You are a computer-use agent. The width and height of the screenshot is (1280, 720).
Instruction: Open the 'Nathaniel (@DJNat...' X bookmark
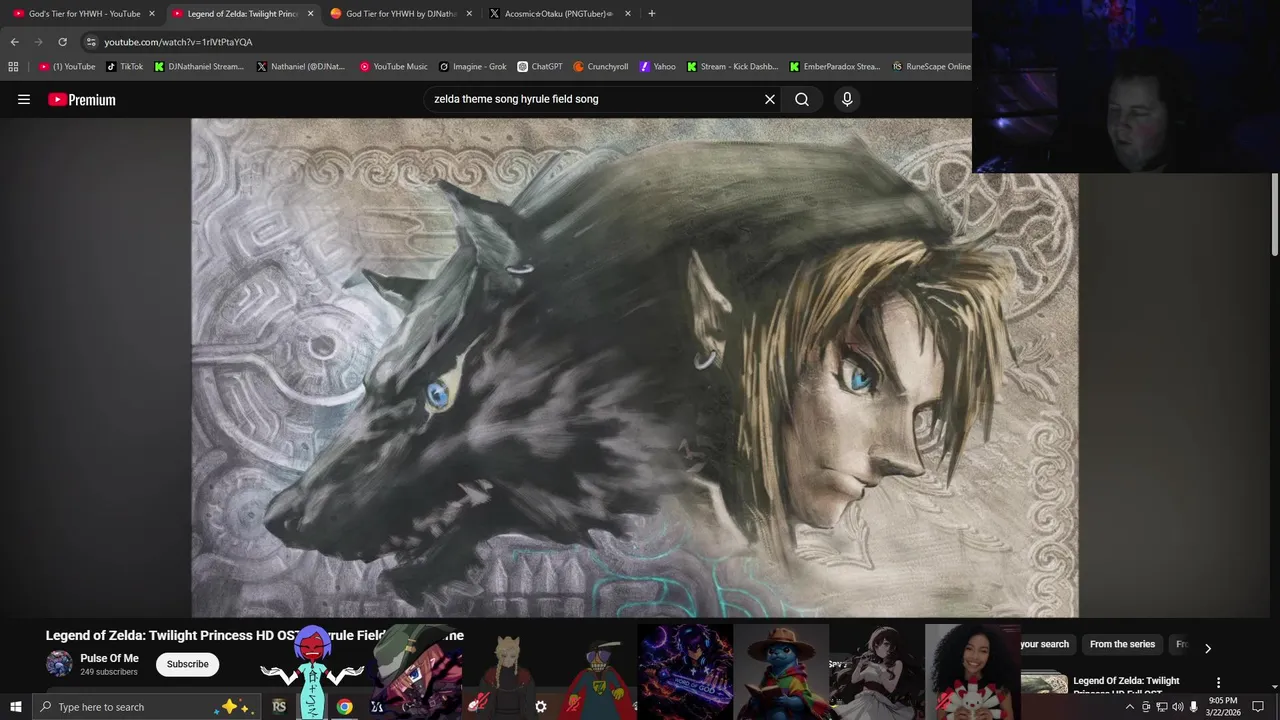300,67
